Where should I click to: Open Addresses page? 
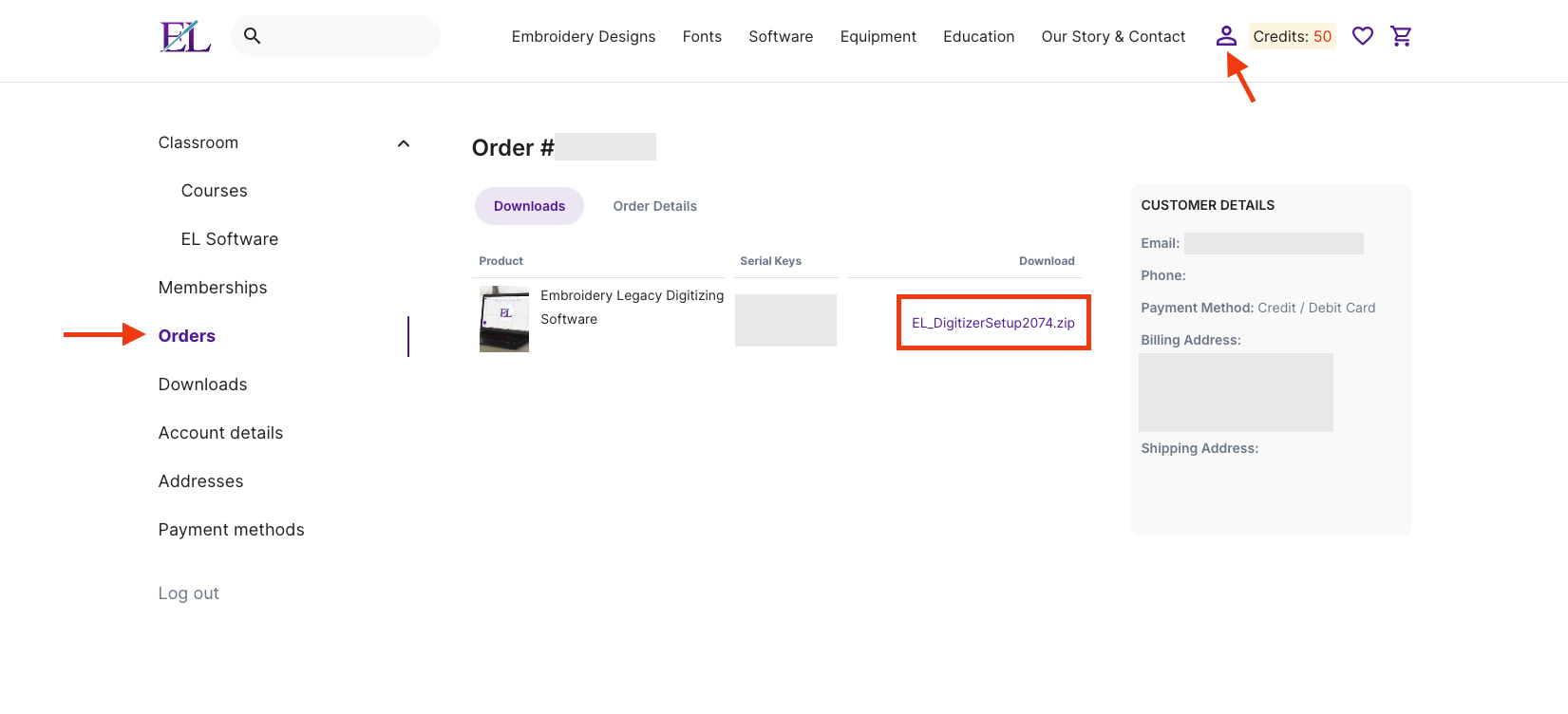coord(201,481)
